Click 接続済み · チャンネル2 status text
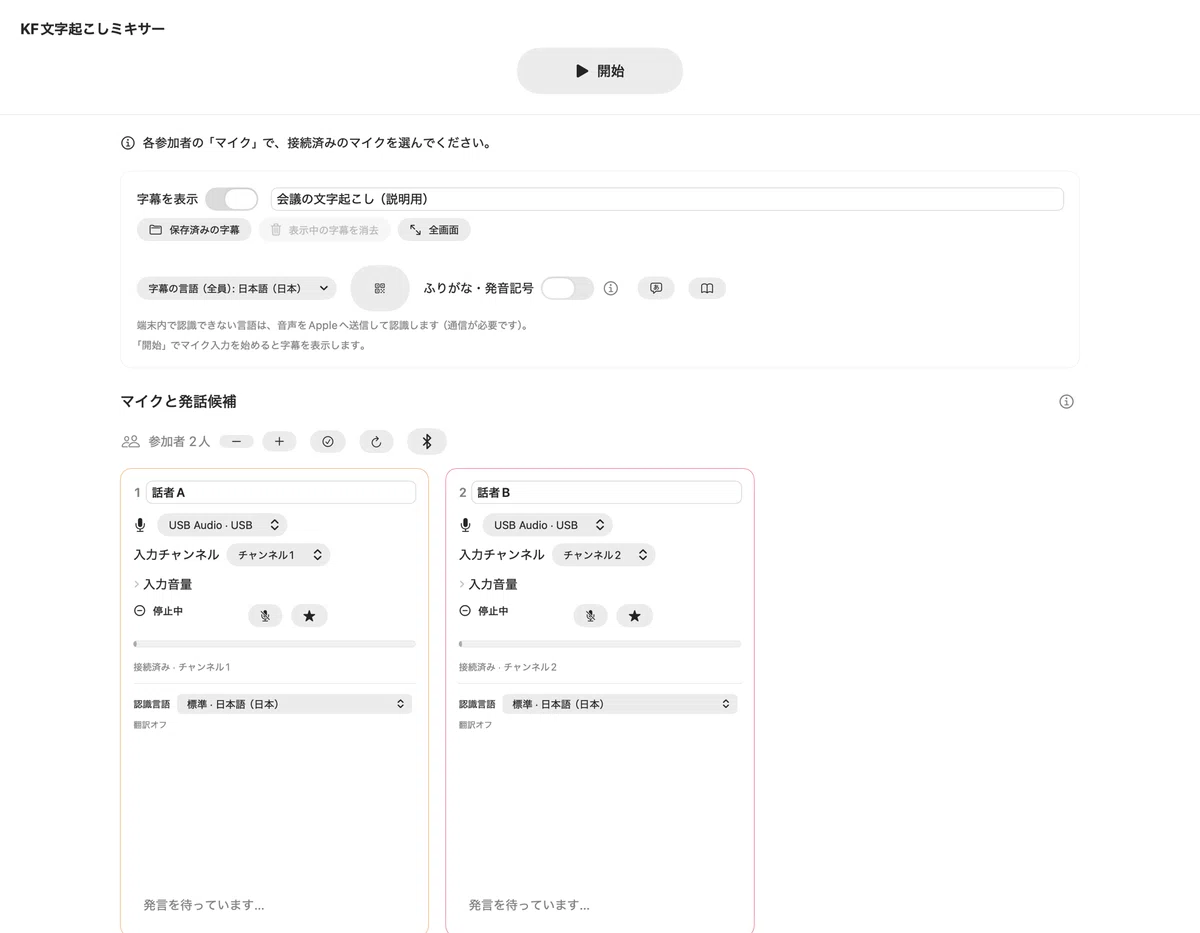Screen dimensions: 1200x933 [508, 667]
